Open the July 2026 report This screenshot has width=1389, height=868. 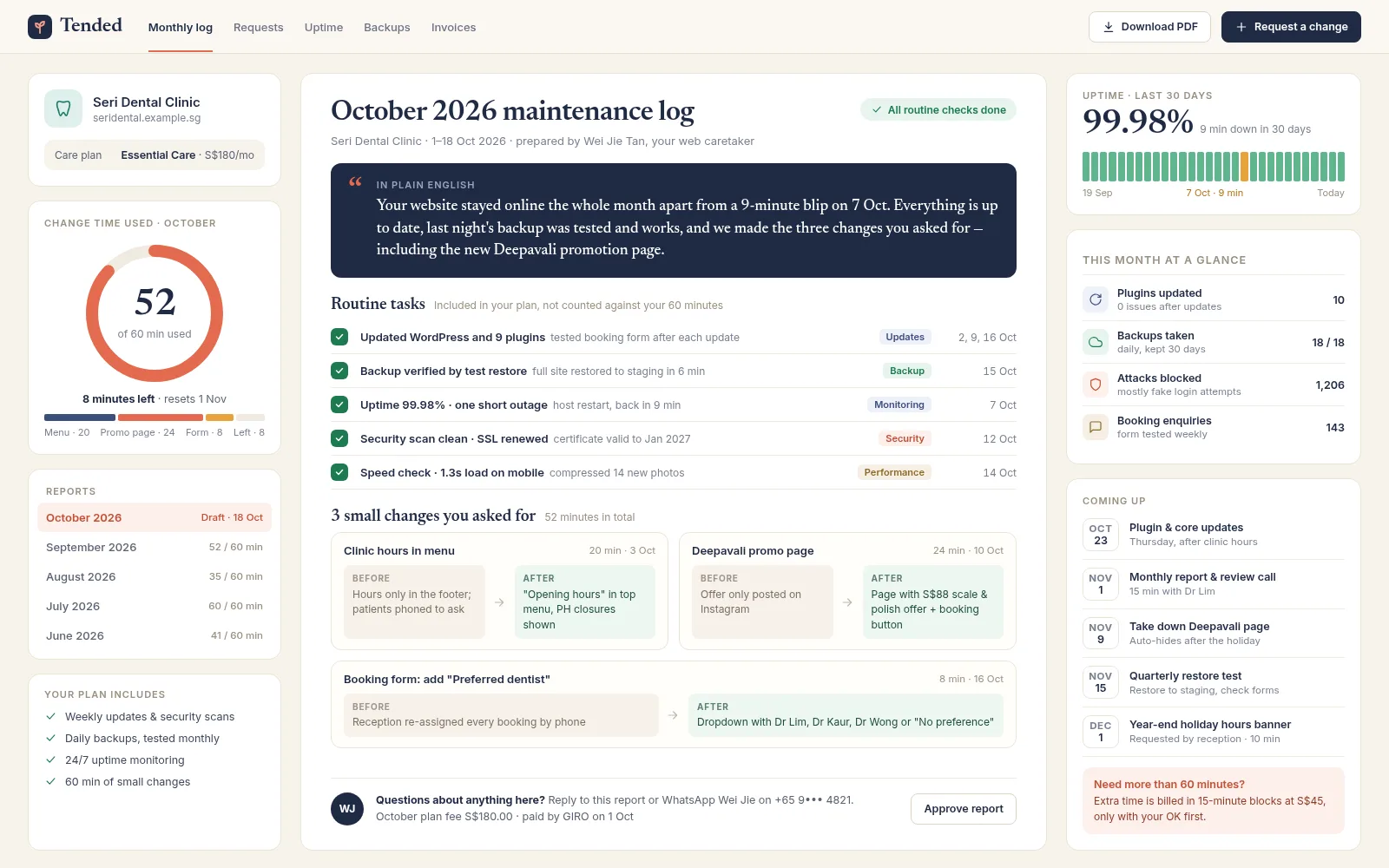click(x=155, y=606)
